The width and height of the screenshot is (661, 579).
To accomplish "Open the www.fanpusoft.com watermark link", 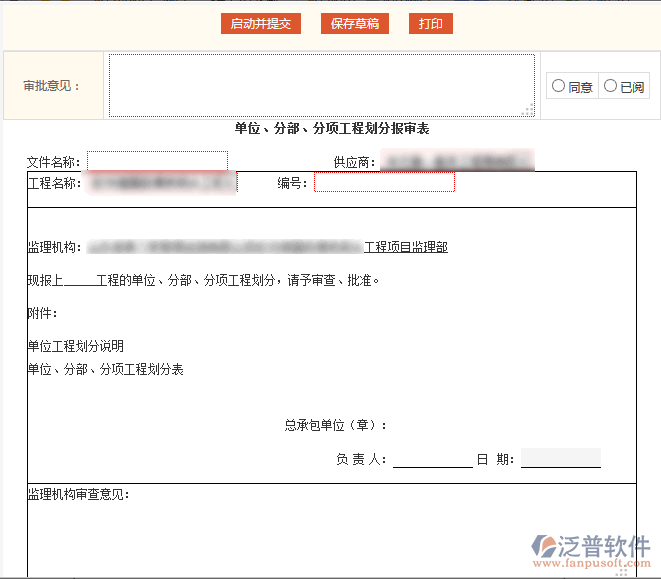I will (x=596, y=565).
